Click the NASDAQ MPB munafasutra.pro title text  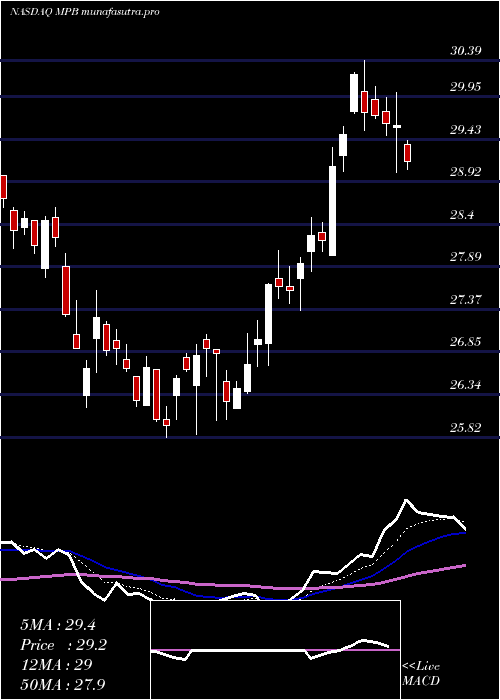(x=85, y=12)
